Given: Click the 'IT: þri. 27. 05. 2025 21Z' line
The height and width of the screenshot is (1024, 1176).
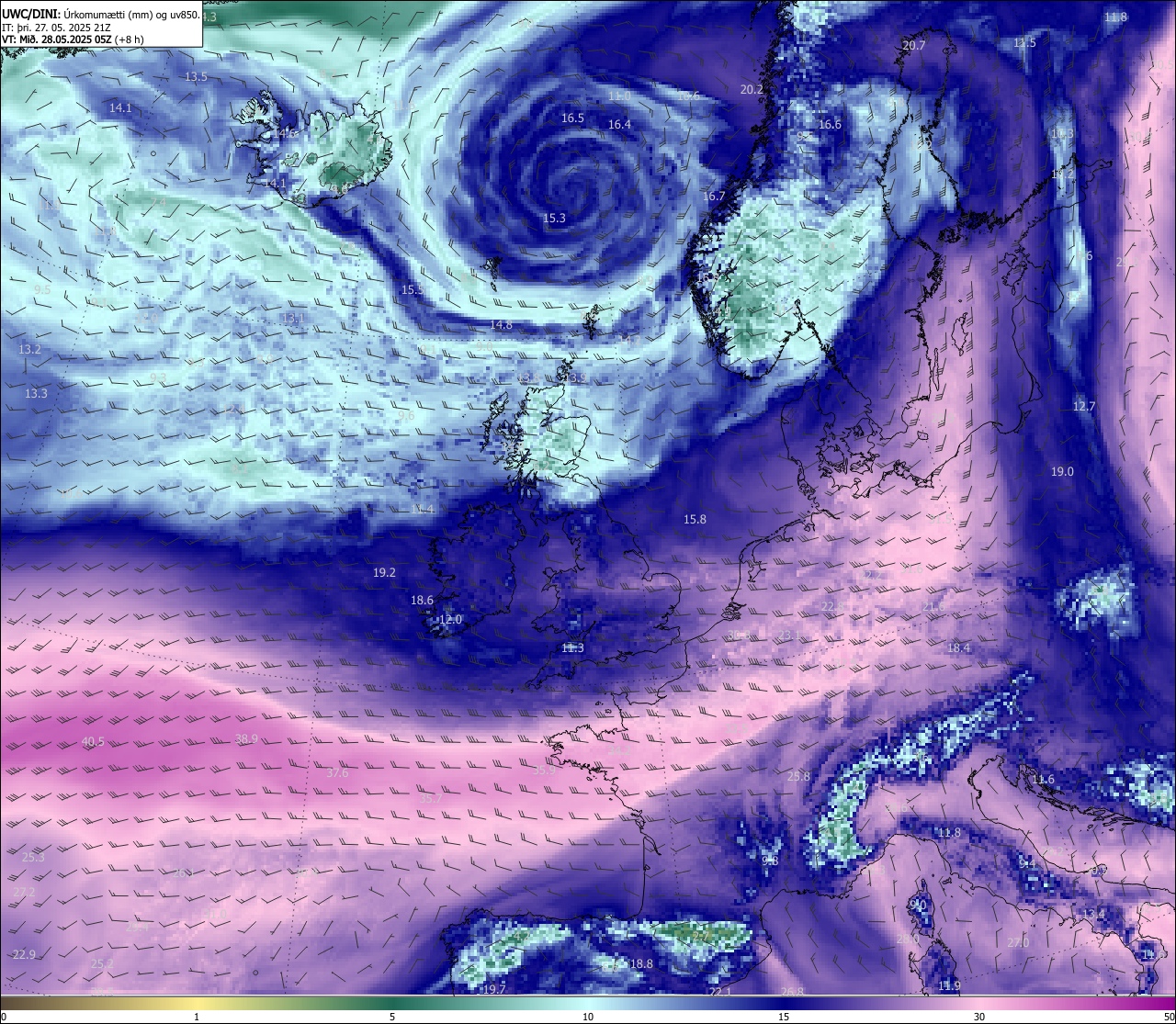Looking at the screenshot, I should point(56,27).
